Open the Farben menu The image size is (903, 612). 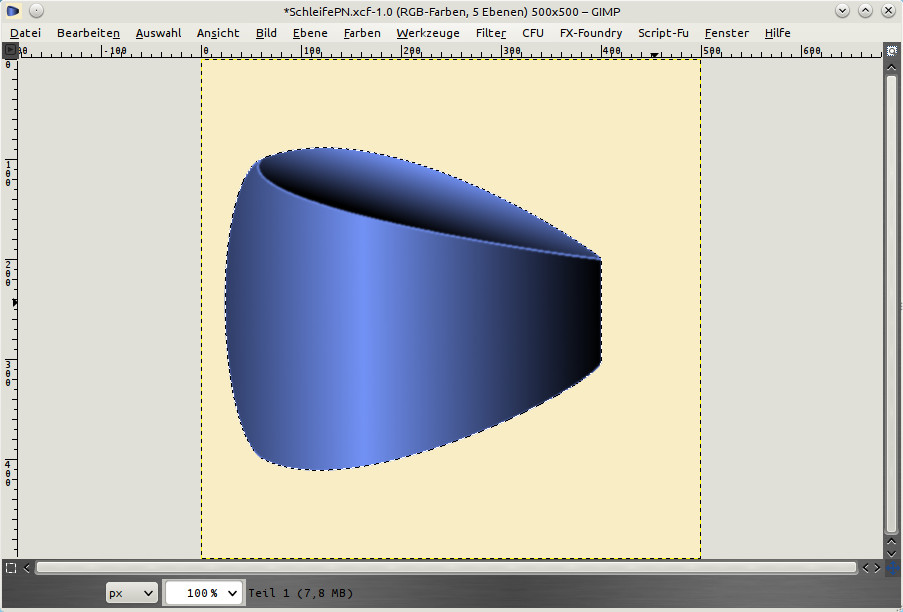point(361,33)
